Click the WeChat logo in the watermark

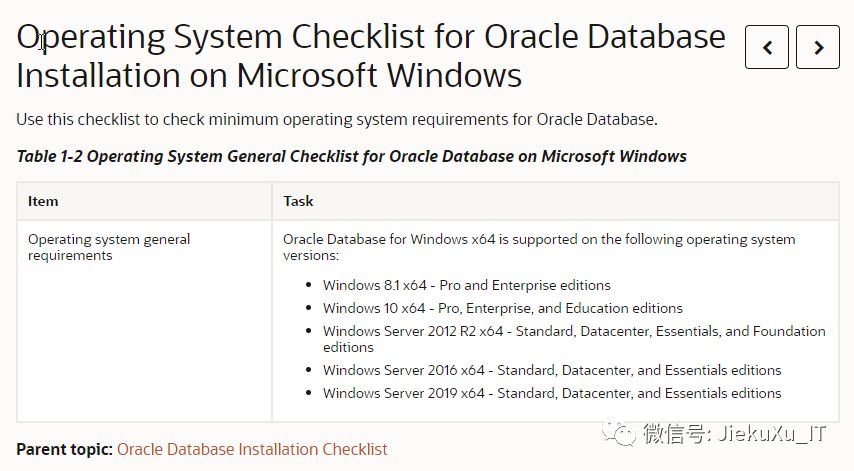[x=624, y=433]
